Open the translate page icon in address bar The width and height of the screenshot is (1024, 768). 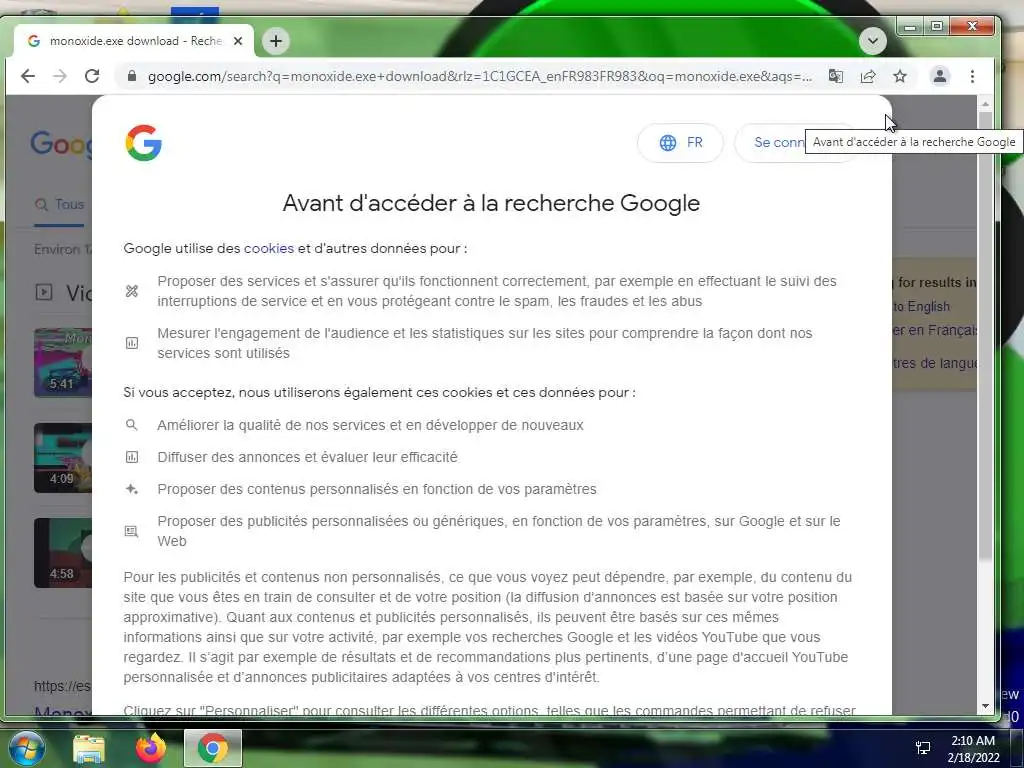pos(835,76)
